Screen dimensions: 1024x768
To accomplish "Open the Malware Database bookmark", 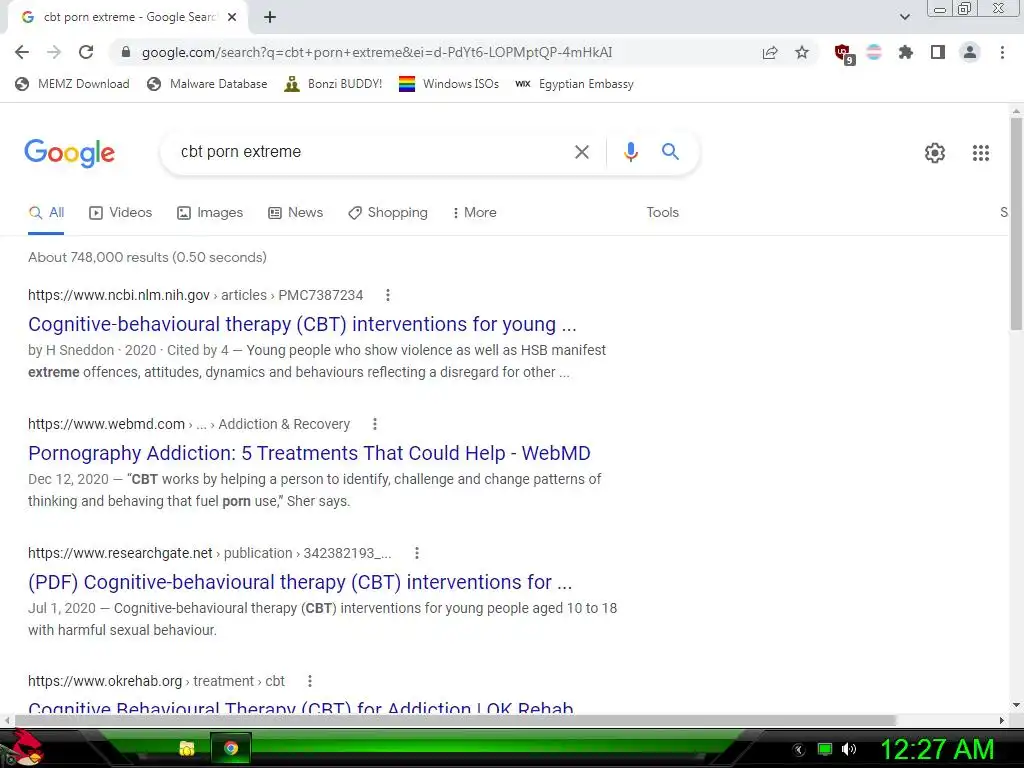I will (x=207, y=84).
